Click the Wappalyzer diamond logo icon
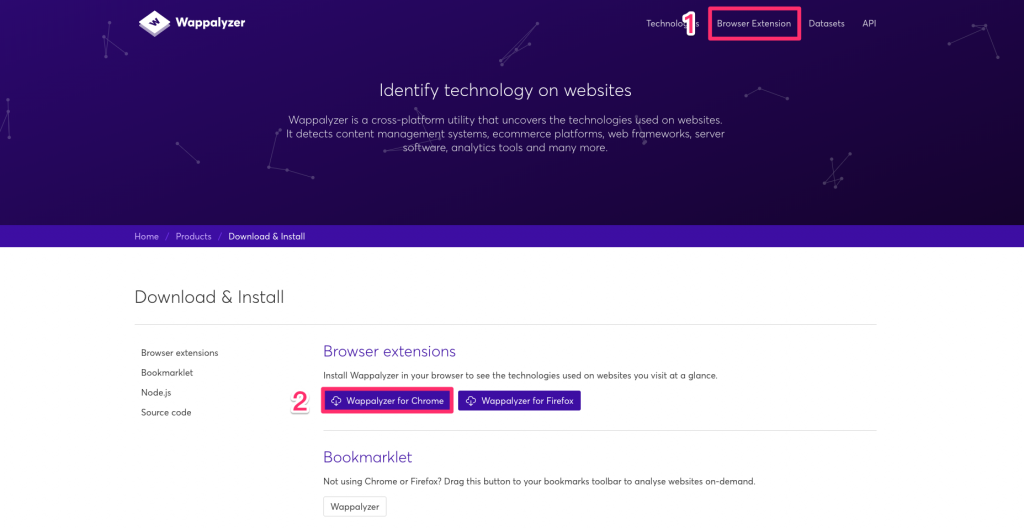This screenshot has width=1024, height=528. 154,23
